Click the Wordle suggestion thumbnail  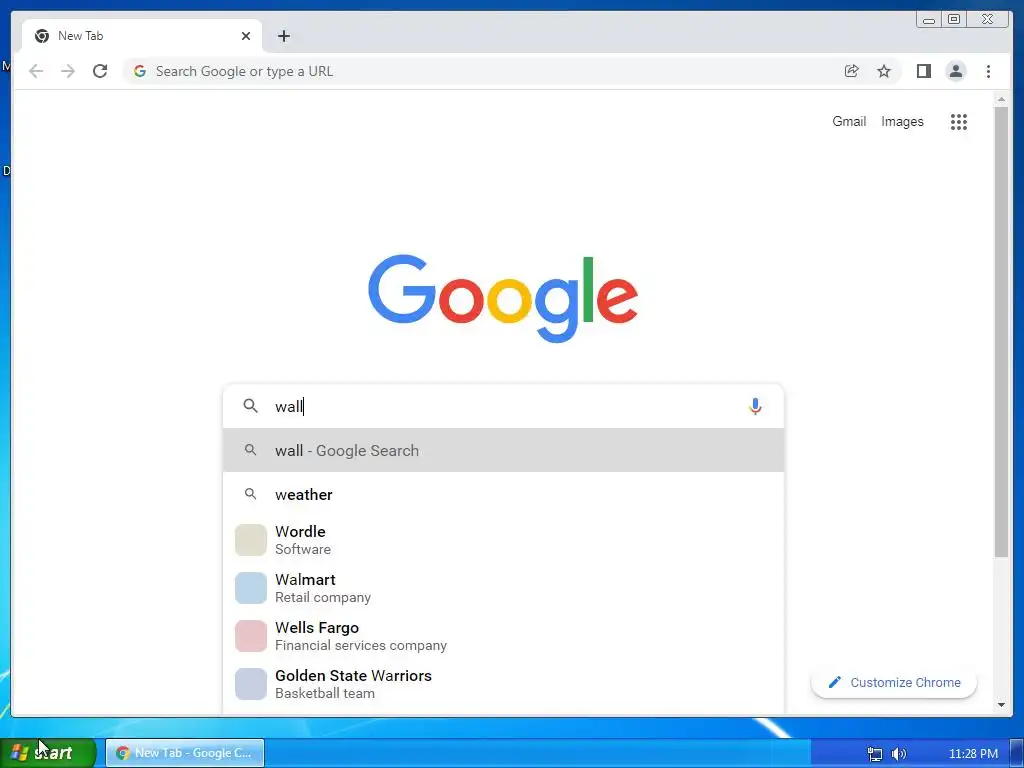(251, 540)
